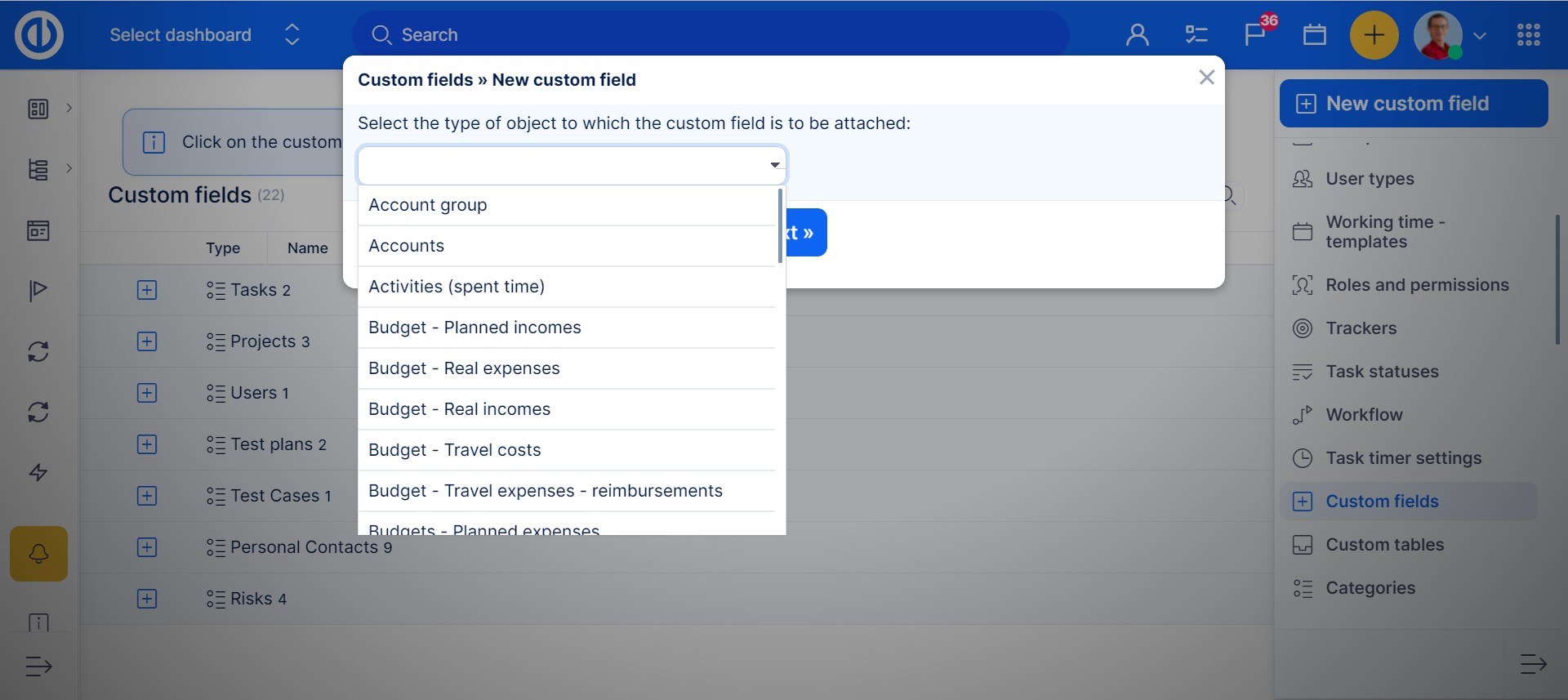This screenshot has height=700, width=1568.
Task: Click the yellow bell notification icon
Action: click(x=38, y=554)
